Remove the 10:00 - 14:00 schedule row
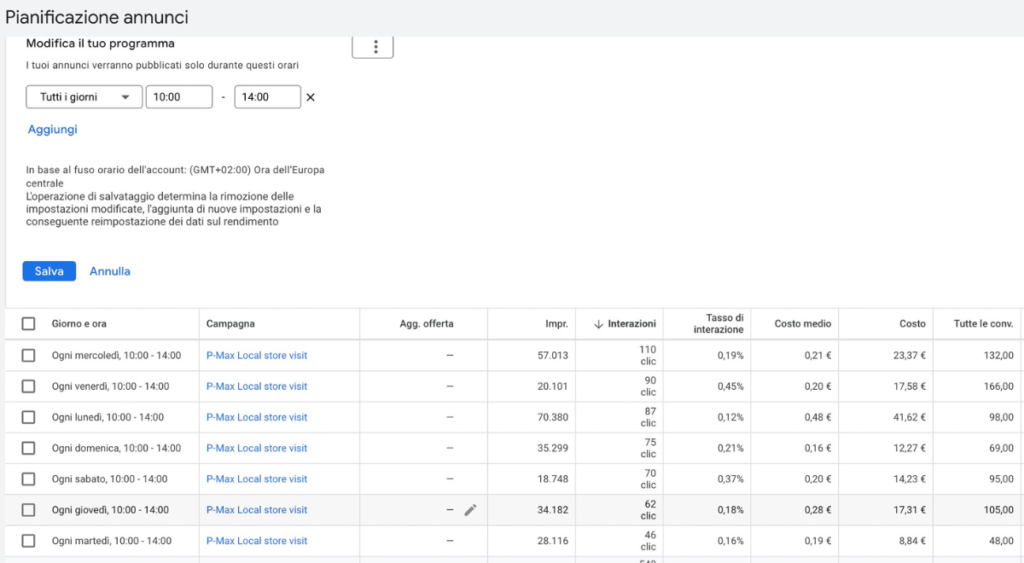This screenshot has width=1024, height=563. [x=311, y=97]
